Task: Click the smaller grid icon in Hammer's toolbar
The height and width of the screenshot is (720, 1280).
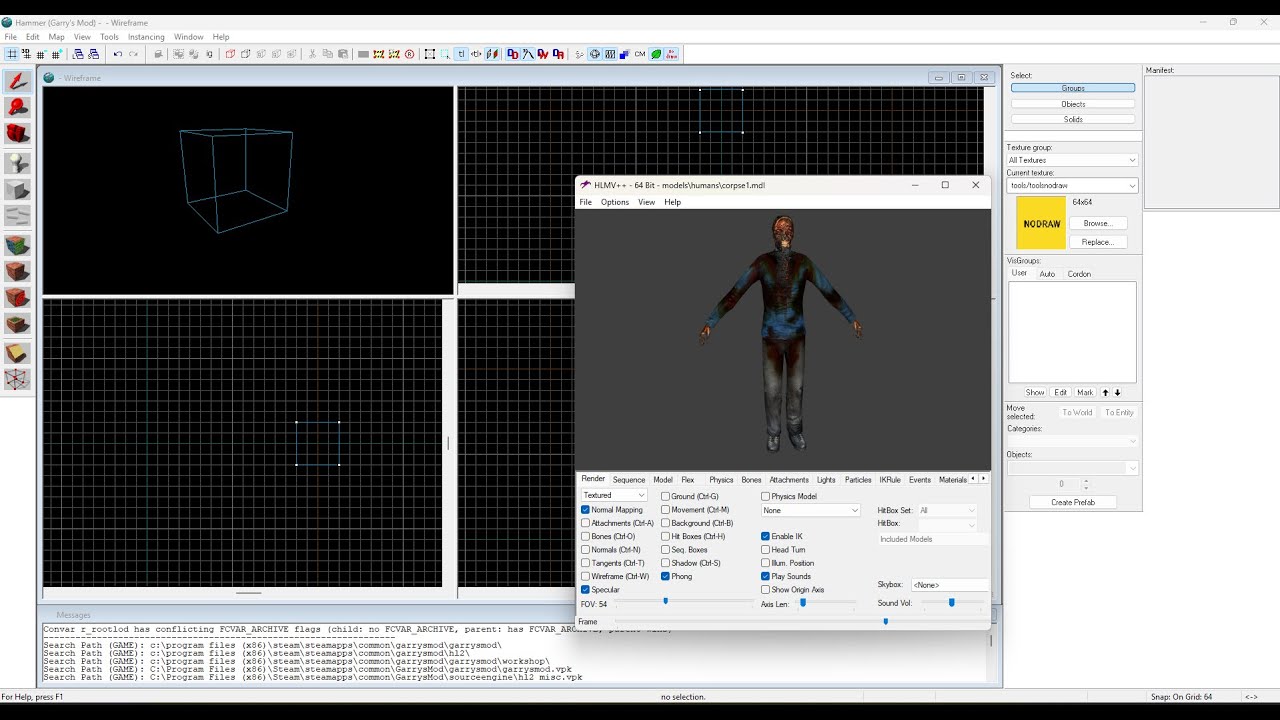Action: coord(42,54)
